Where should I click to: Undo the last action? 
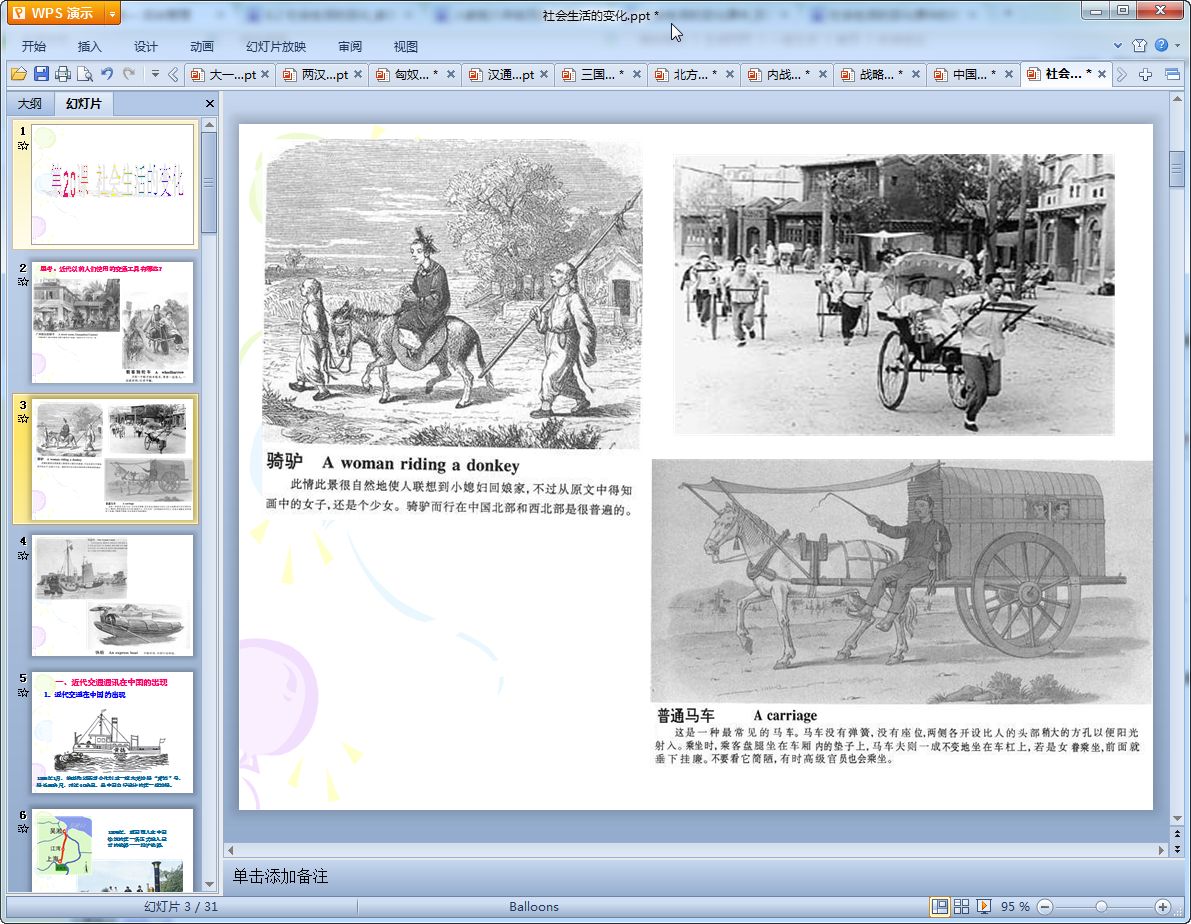[107, 74]
